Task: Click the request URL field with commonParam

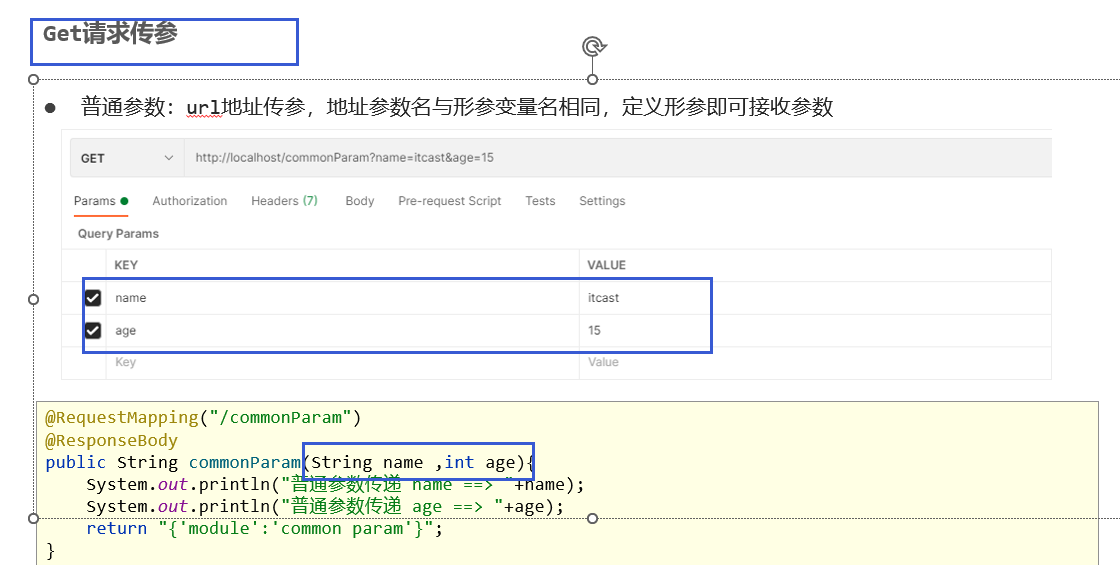Action: pyautogui.click(x=618, y=158)
